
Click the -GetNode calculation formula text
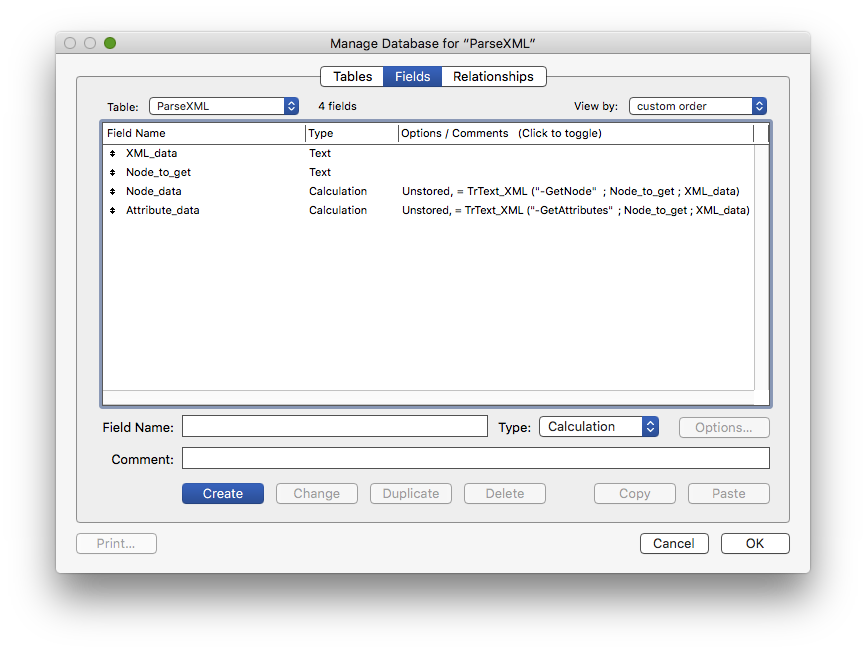(571, 191)
